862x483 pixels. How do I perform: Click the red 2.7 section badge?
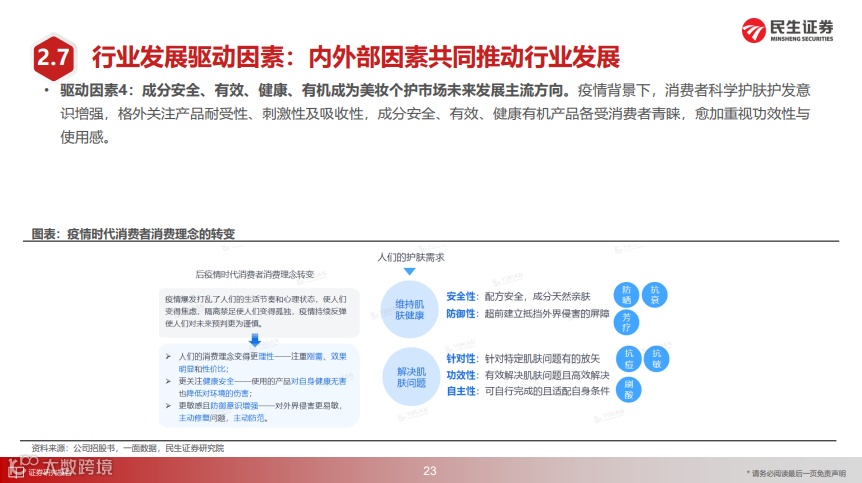coord(53,58)
